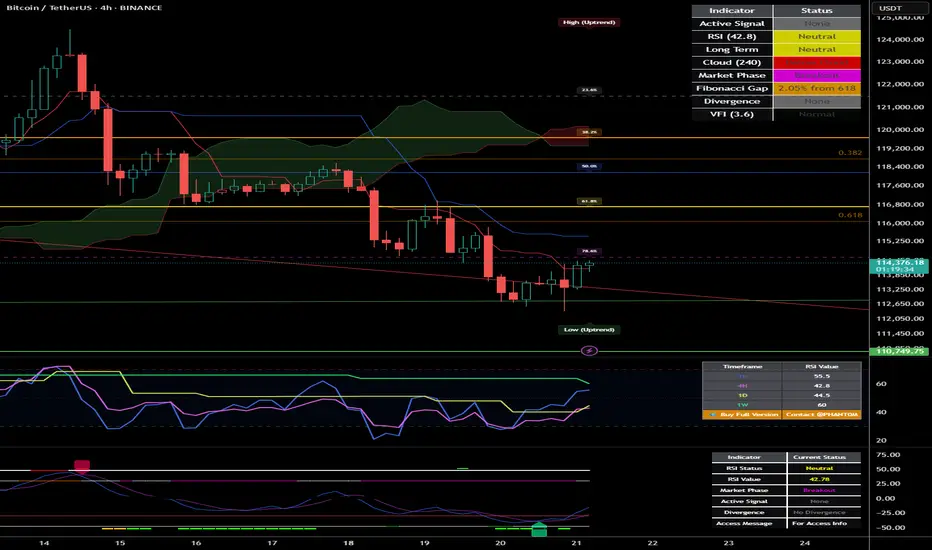Click the purple lightning bolt event icon
The width and height of the screenshot is (932, 550).
click(589, 351)
